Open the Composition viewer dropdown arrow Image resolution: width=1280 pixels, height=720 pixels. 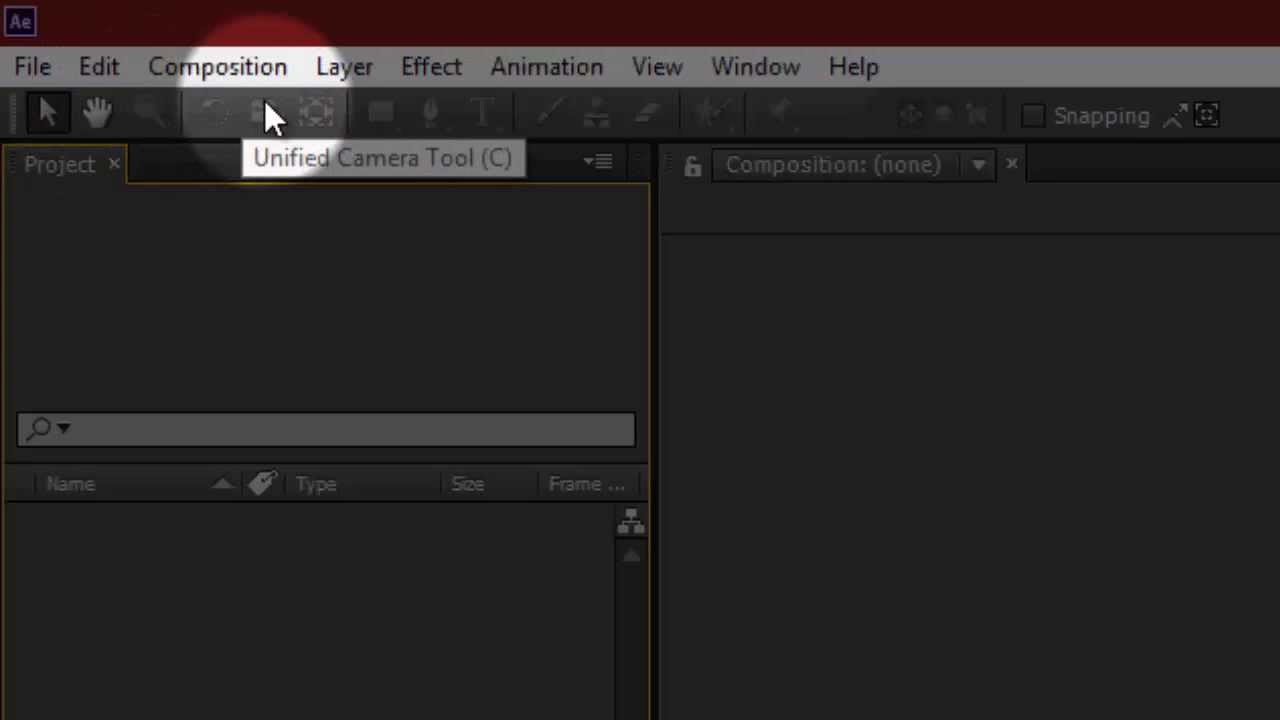click(x=978, y=165)
